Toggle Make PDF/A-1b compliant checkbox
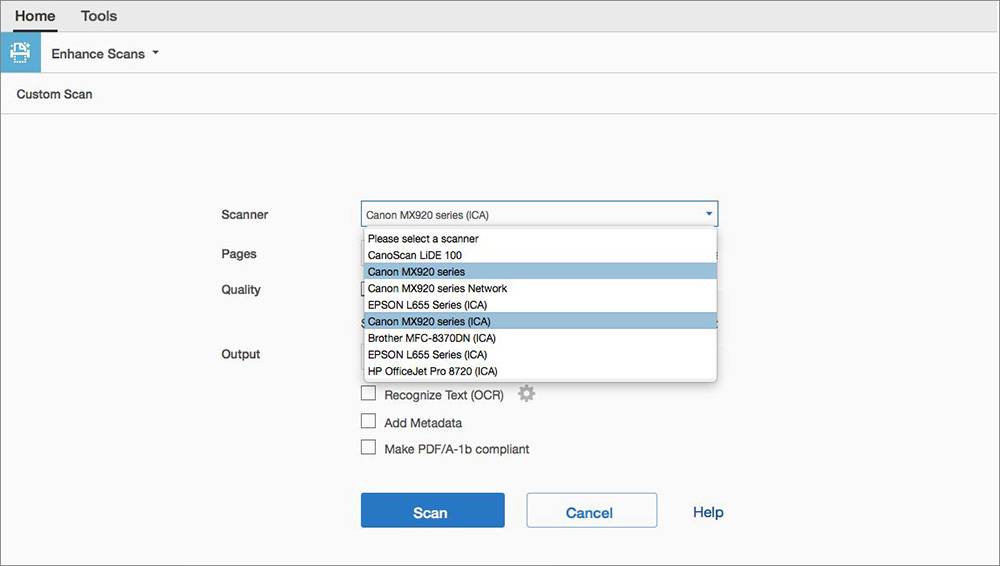The height and width of the screenshot is (566, 1000). tap(369, 448)
